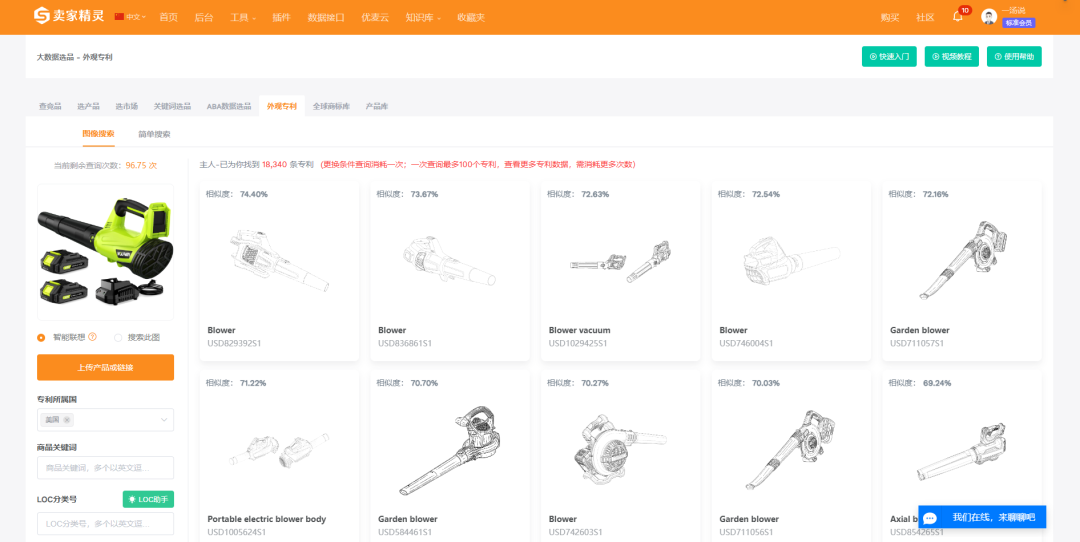
Task: Click the 大数据选品 - 外观专利 breadcrumb
Action: pyautogui.click(x=74, y=57)
